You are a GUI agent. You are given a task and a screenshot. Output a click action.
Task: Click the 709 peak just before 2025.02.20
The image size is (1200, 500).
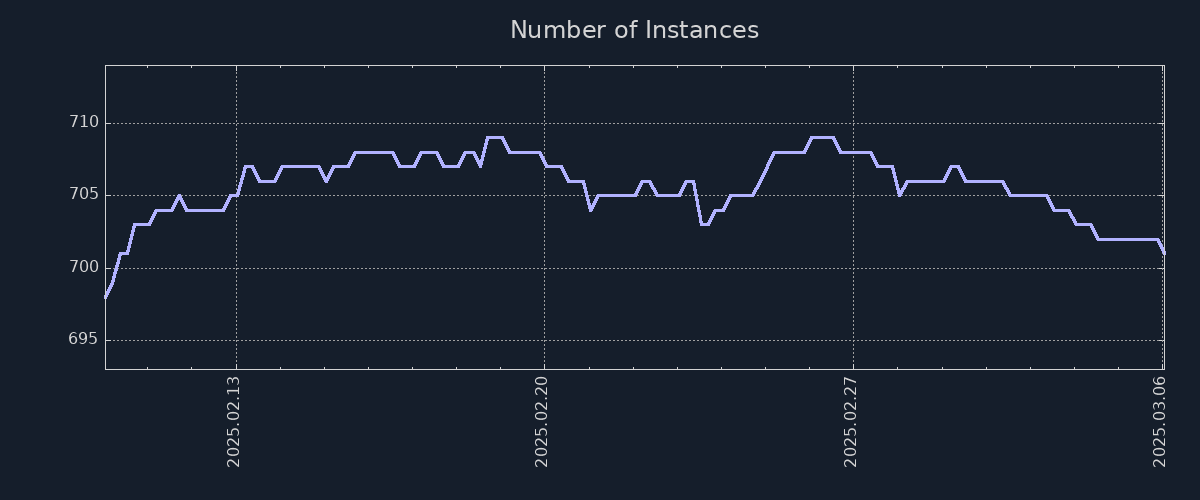[x=494, y=138]
